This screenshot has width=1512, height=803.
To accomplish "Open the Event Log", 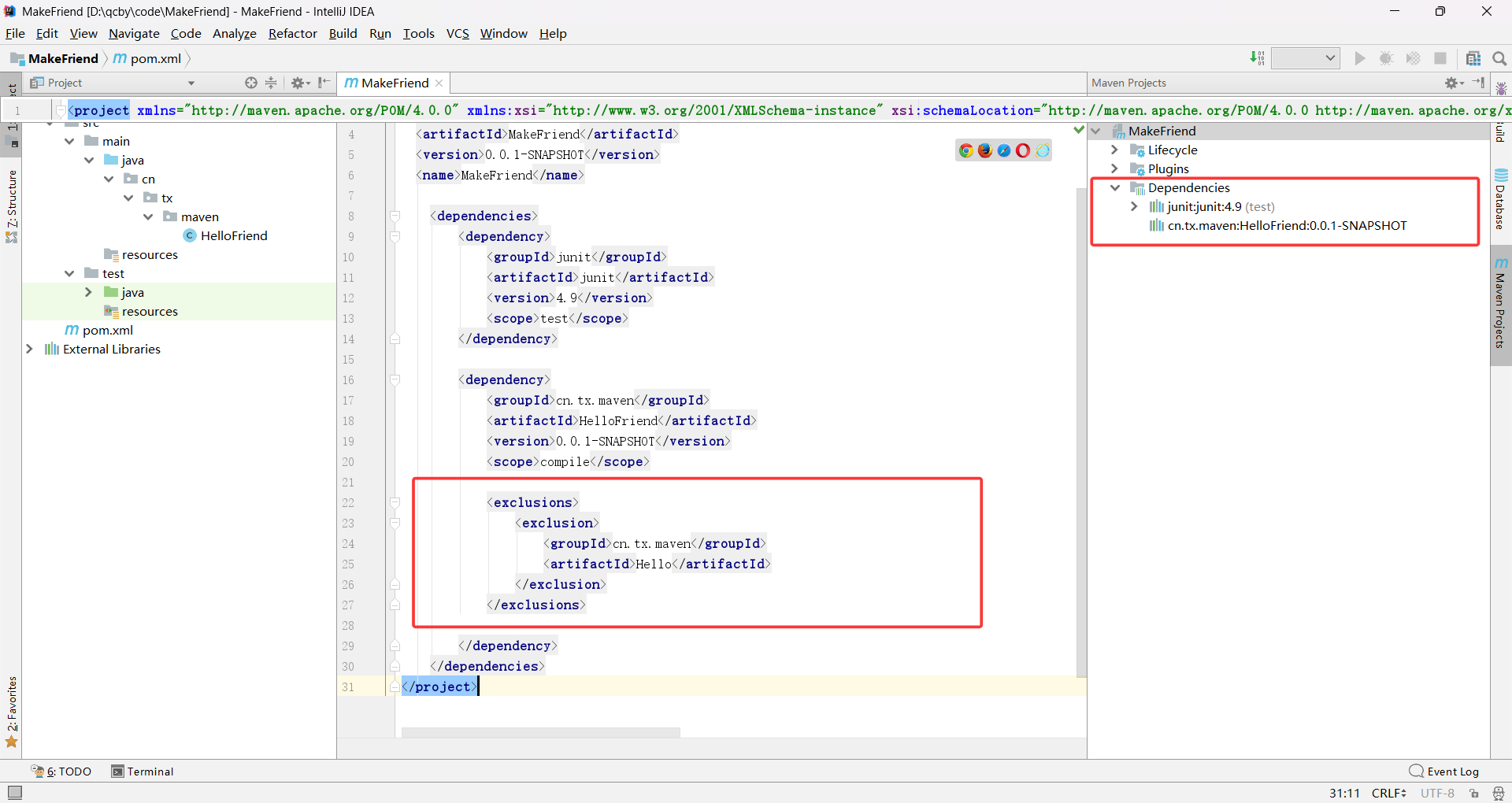I will point(1444,772).
